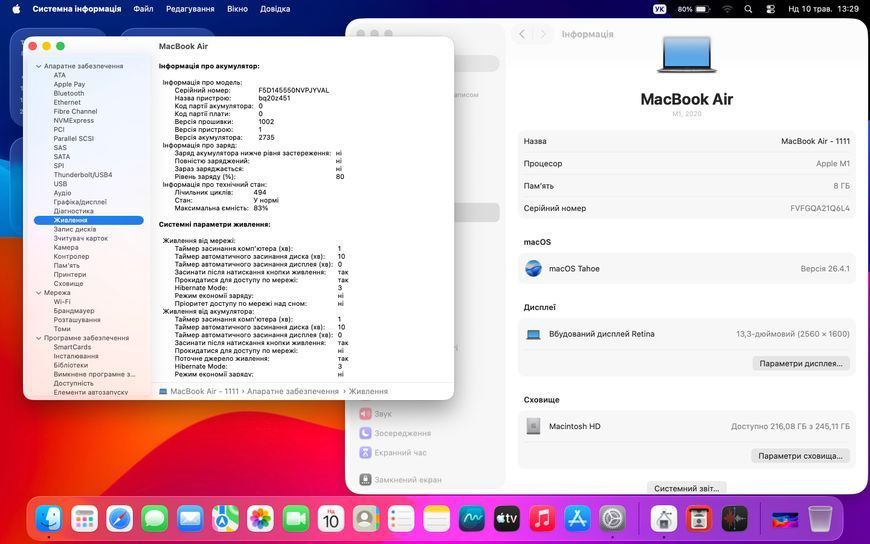Image resolution: width=870 pixels, height=544 pixels.
Task: Select Діагностика in sidebar
Action: tap(73, 211)
